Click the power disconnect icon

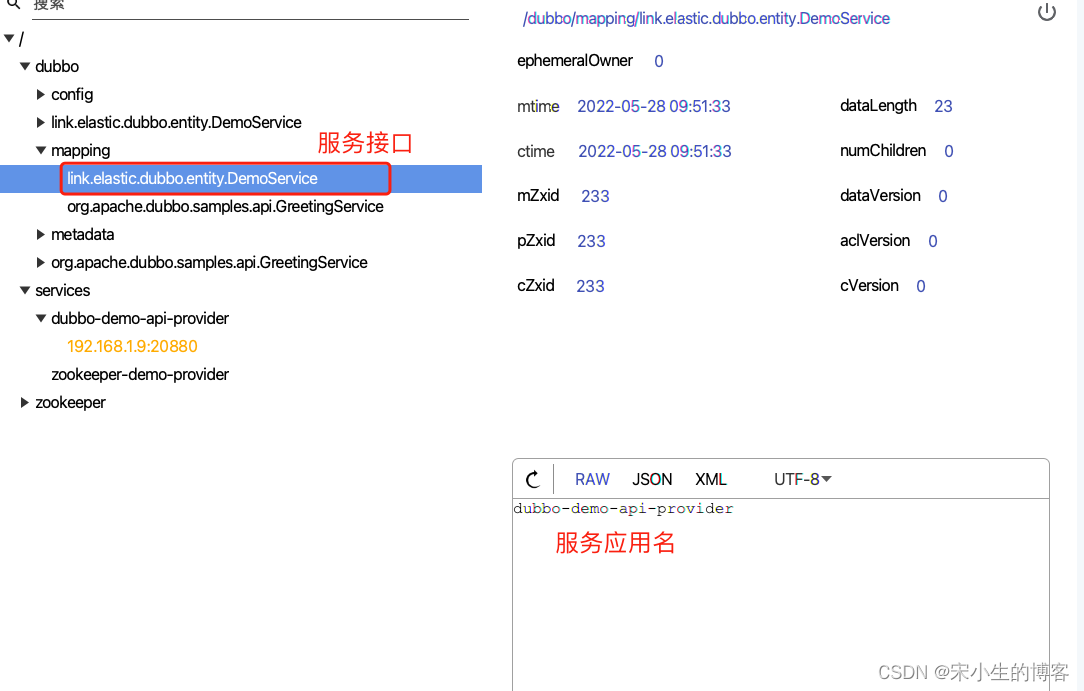tap(1047, 13)
